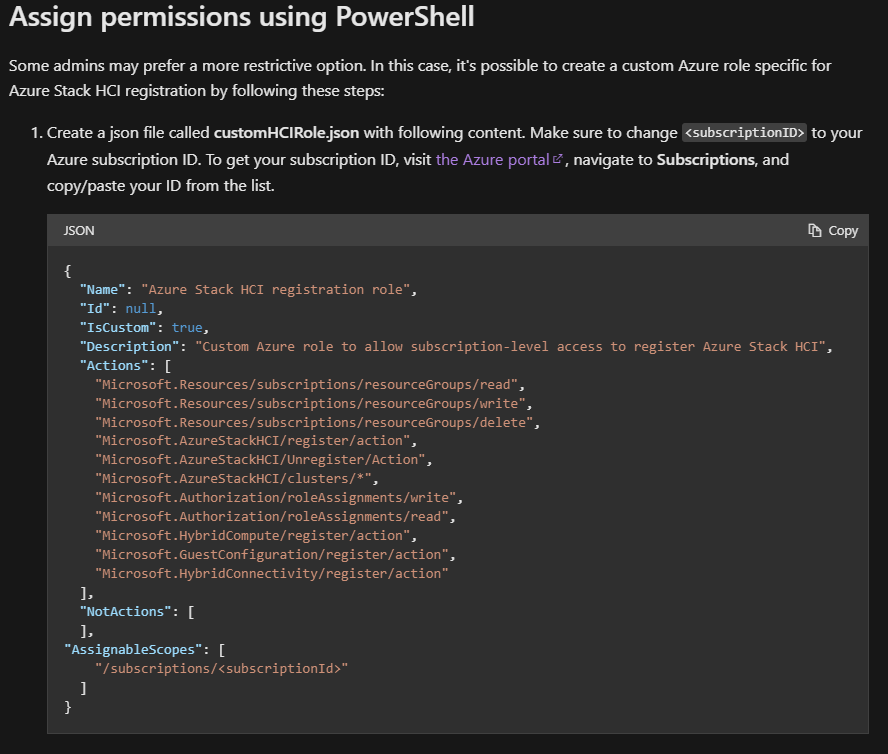Click the resourceGroups/delete action line
Viewport: 888px width, 754px height.
tap(314, 423)
